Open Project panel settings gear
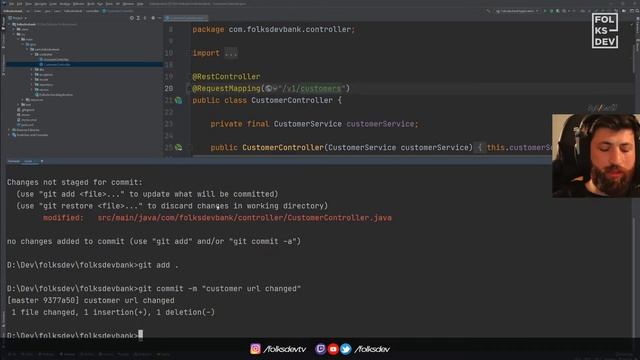The width and height of the screenshot is (640, 360). (x=153, y=18)
